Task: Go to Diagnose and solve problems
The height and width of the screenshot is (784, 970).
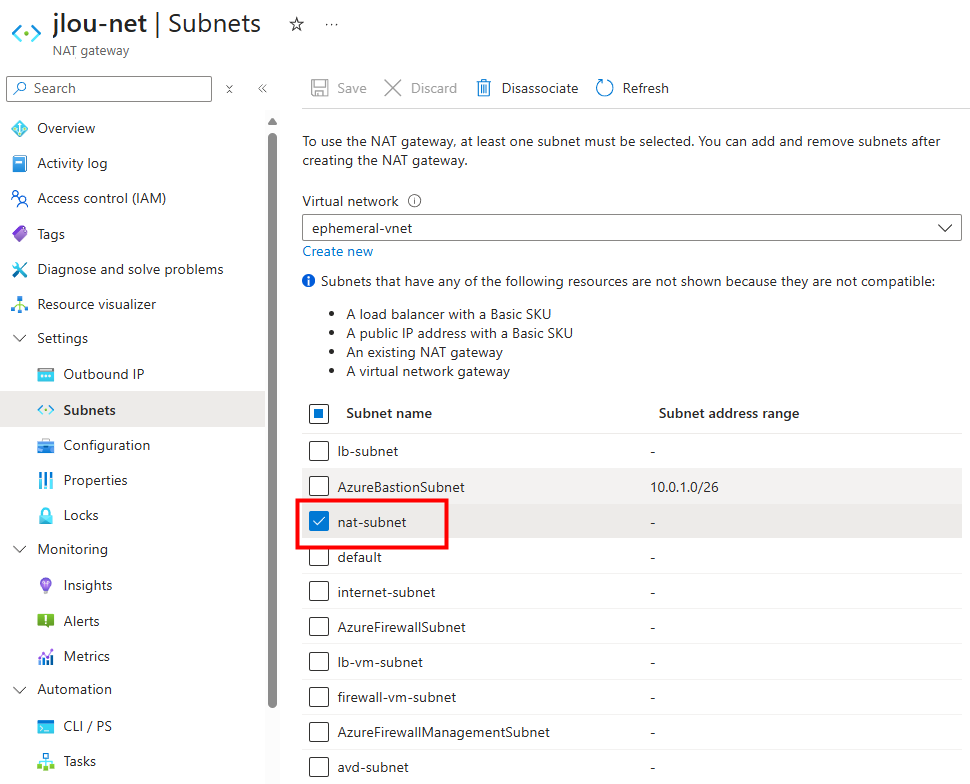Action: click(x=131, y=269)
